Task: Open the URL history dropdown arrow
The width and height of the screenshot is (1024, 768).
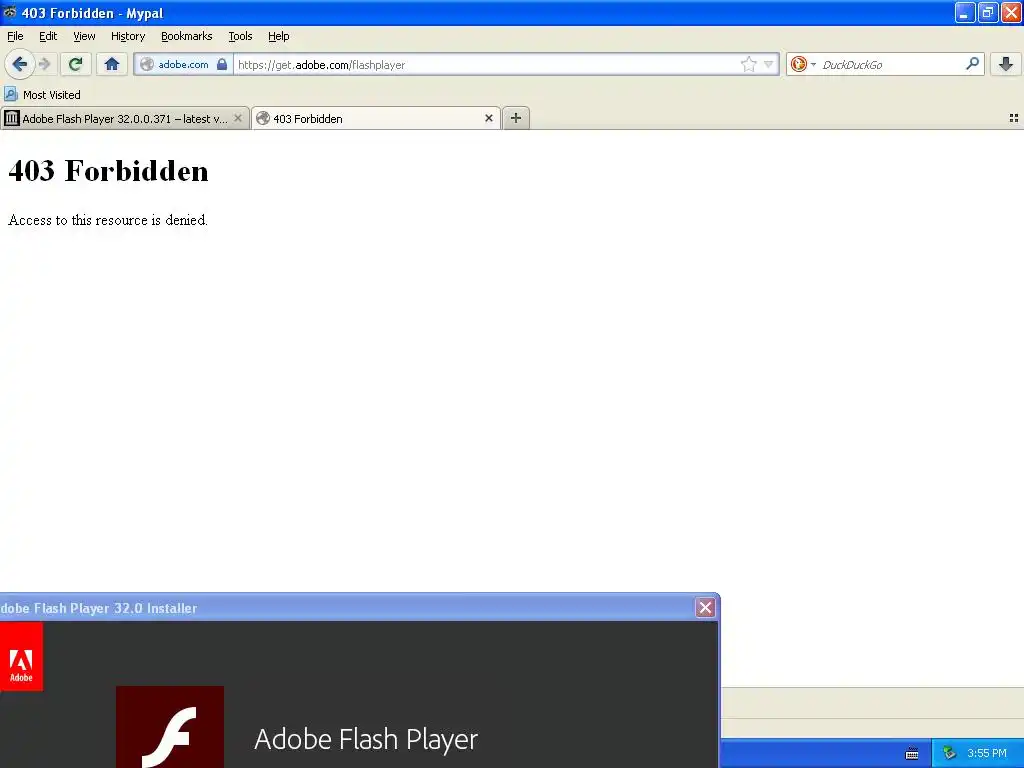Action: 769,64
